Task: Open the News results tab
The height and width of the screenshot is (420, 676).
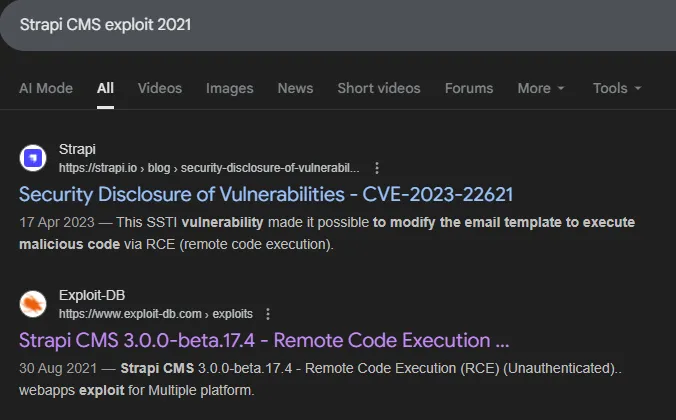Action: (x=295, y=88)
